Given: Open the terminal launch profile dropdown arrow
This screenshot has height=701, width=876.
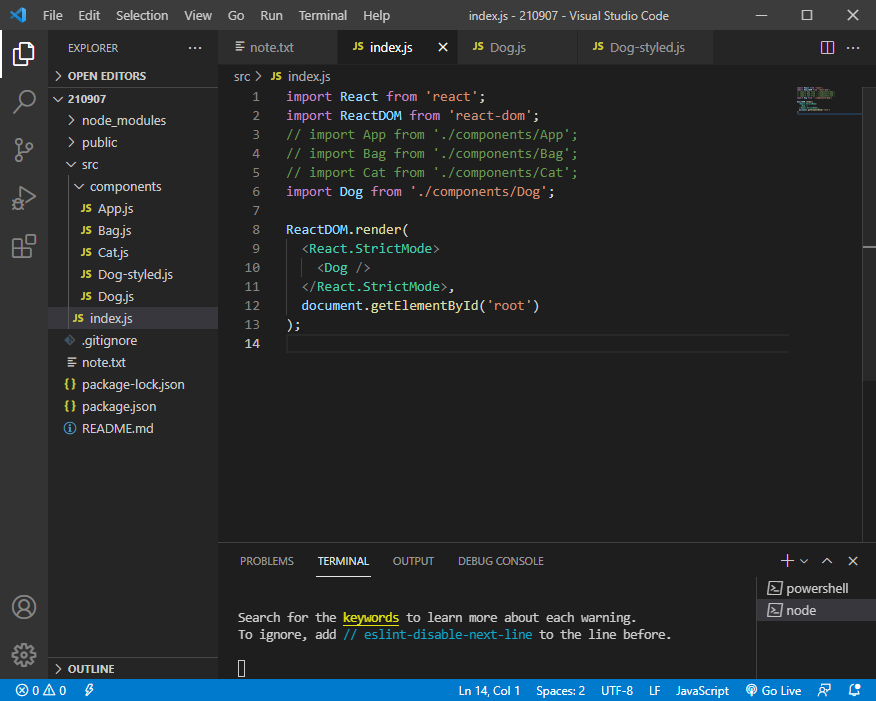Looking at the screenshot, I should (x=804, y=561).
